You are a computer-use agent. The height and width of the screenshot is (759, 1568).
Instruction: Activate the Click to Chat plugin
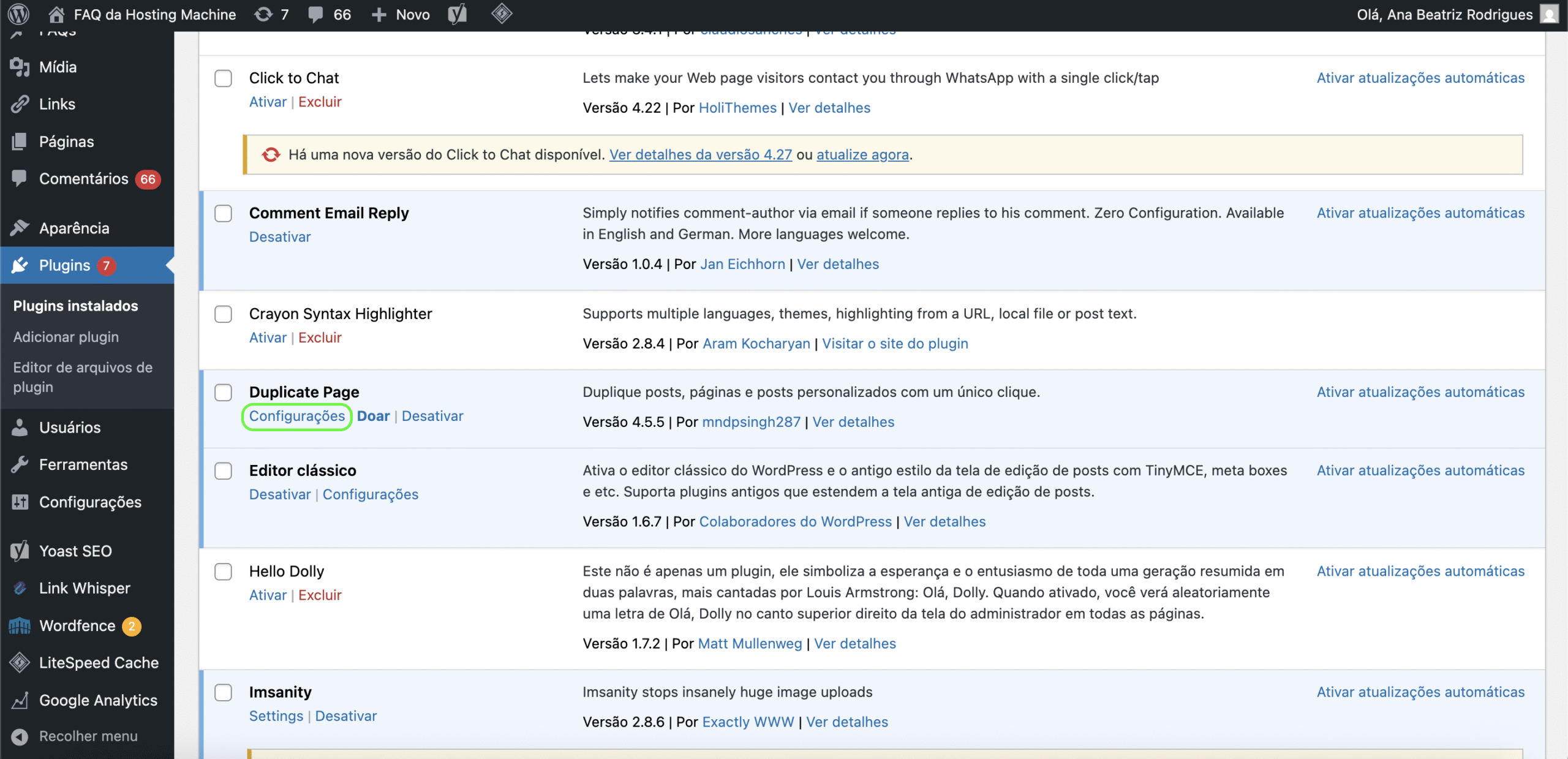pos(268,102)
